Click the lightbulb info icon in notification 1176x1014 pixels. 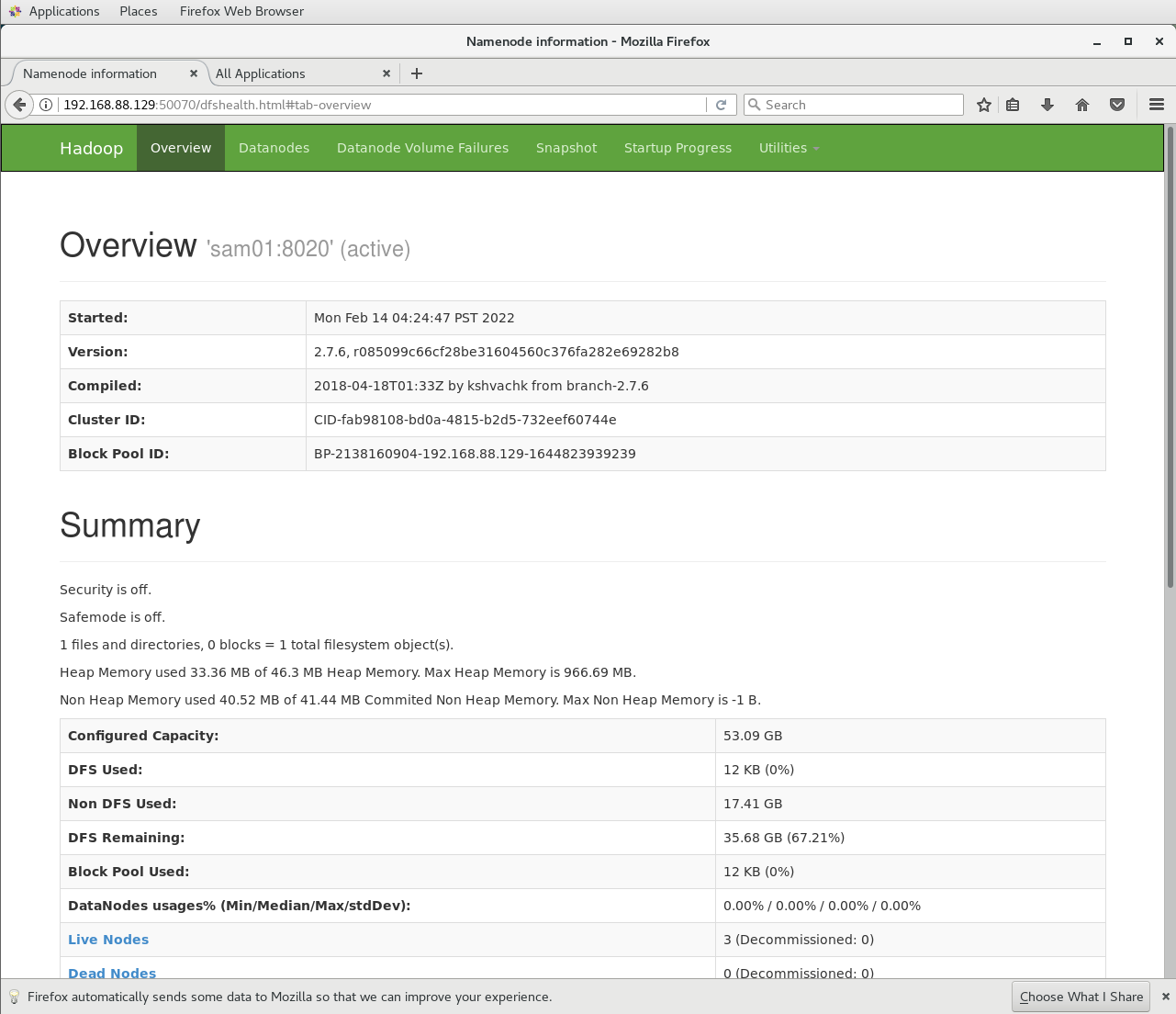point(14,997)
